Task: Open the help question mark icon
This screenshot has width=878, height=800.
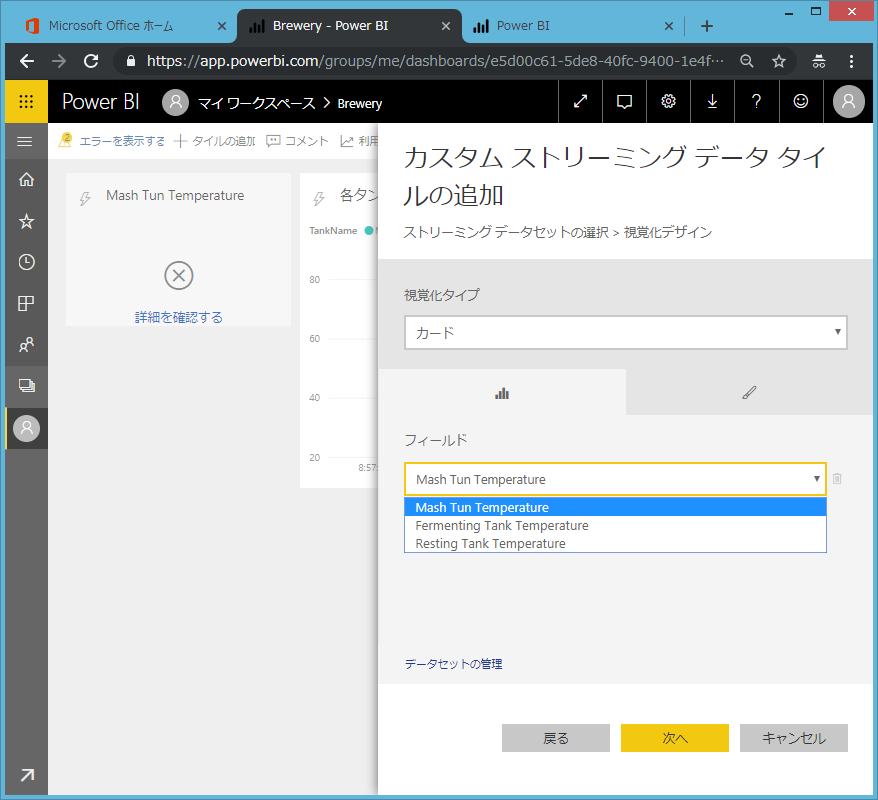Action: coord(756,101)
